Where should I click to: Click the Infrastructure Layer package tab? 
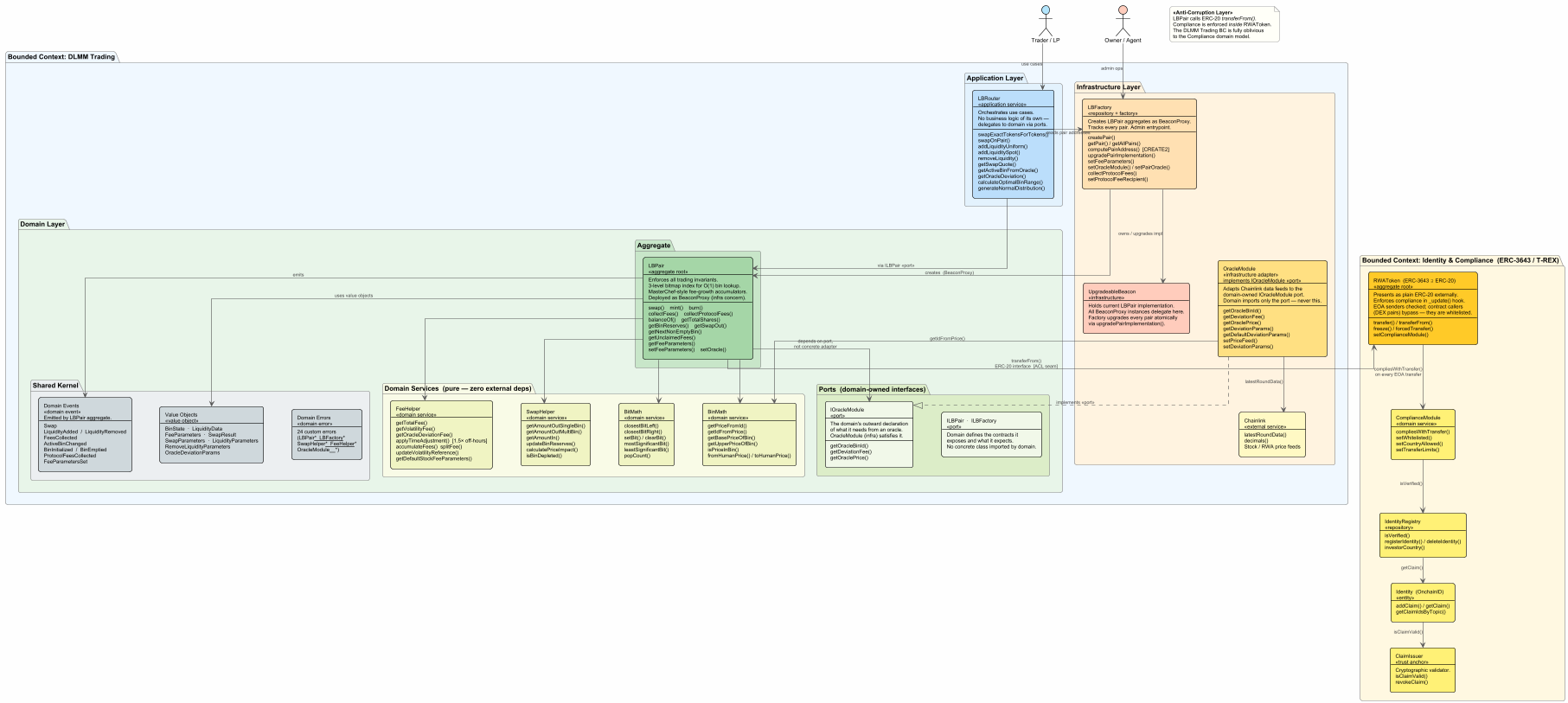[x=1108, y=86]
